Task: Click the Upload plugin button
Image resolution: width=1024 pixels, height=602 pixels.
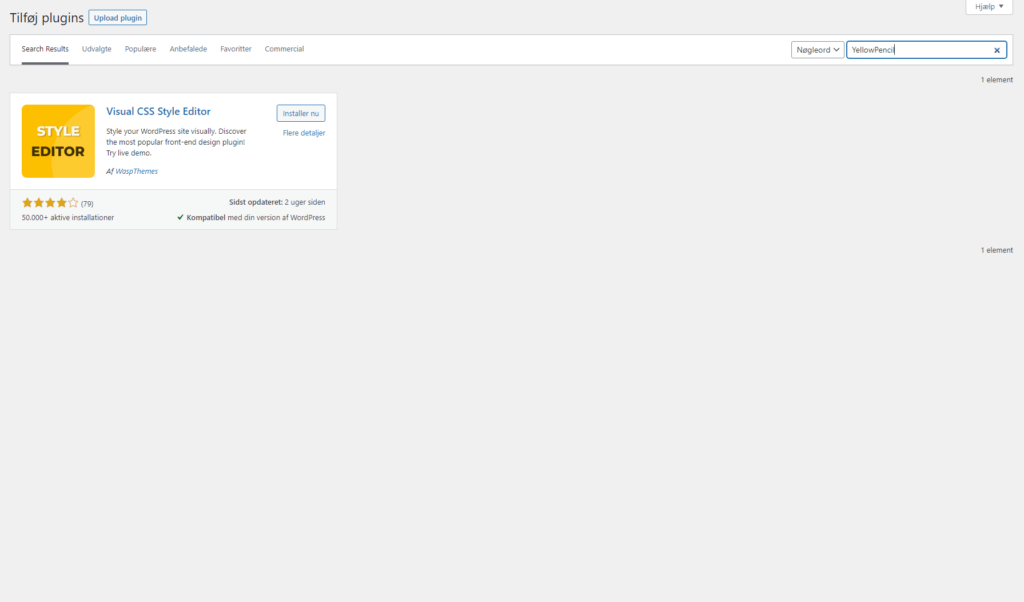Action: point(118,18)
